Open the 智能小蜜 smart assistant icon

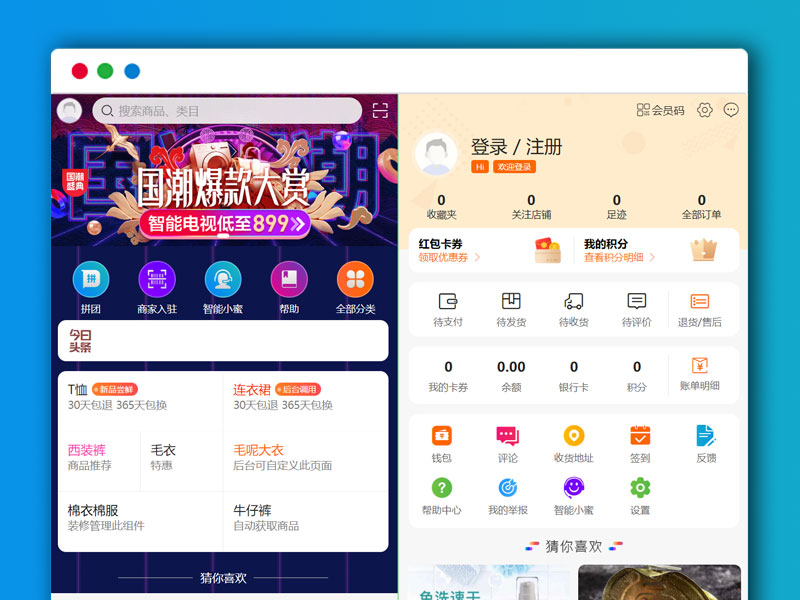point(574,490)
